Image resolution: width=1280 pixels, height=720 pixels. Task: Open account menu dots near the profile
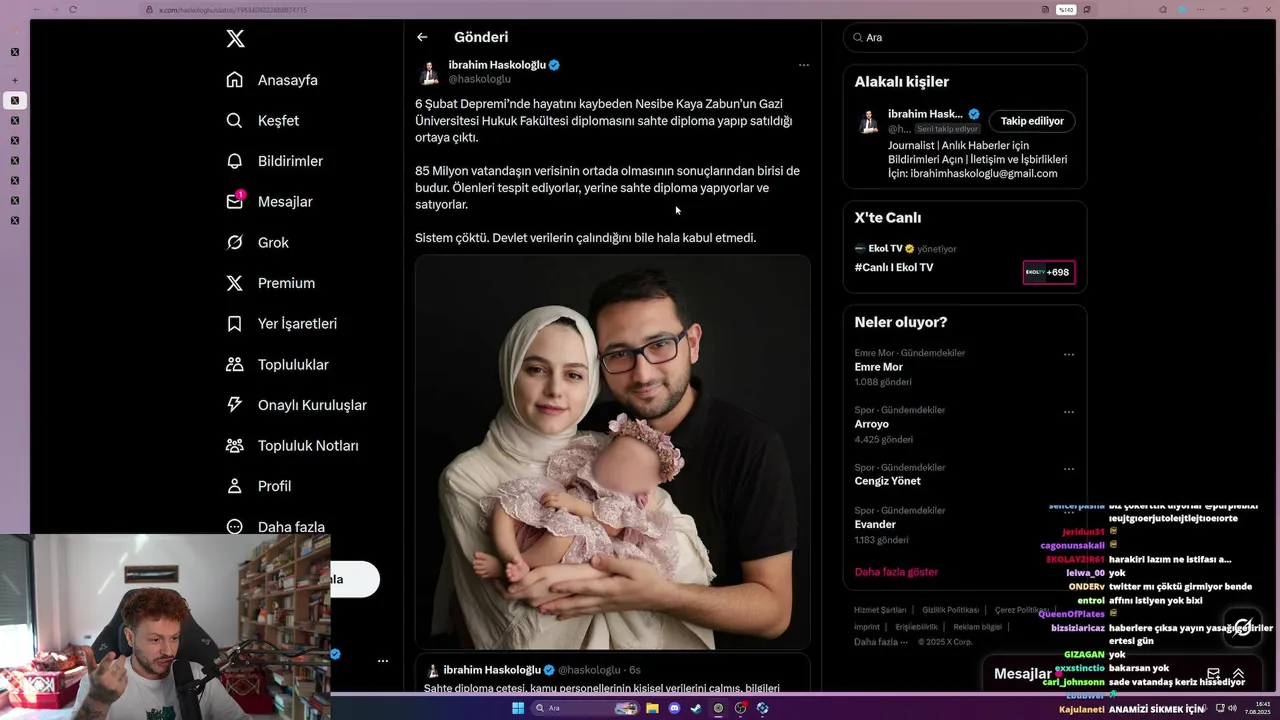point(382,661)
